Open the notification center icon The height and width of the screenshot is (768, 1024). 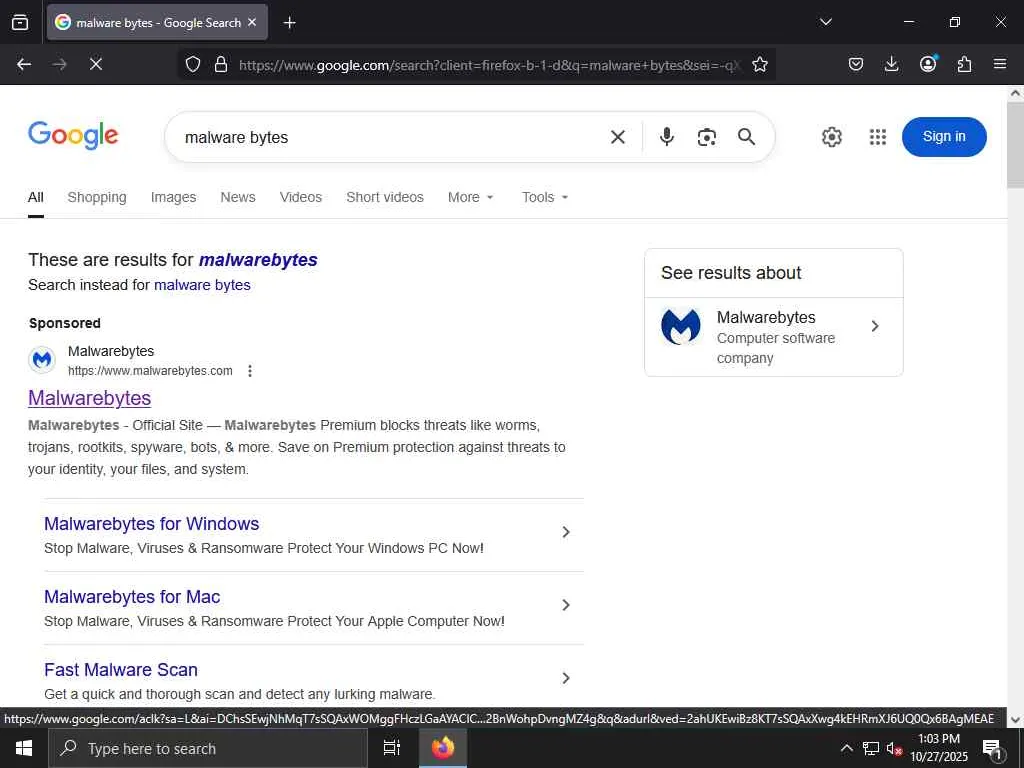pyautogui.click(x=992, y=749)
